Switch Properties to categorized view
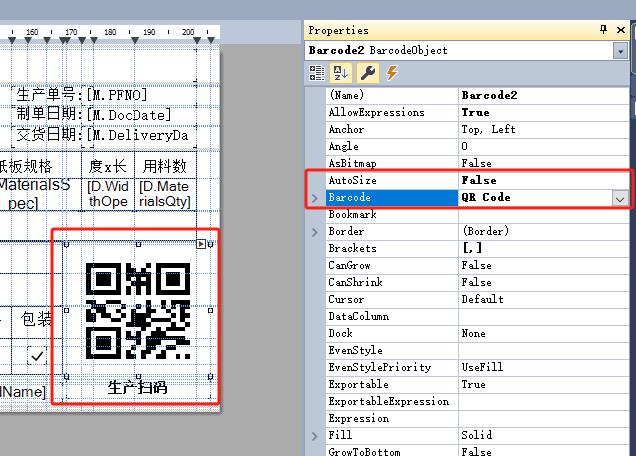Viewport: 636px width, 456px height. 317,73
